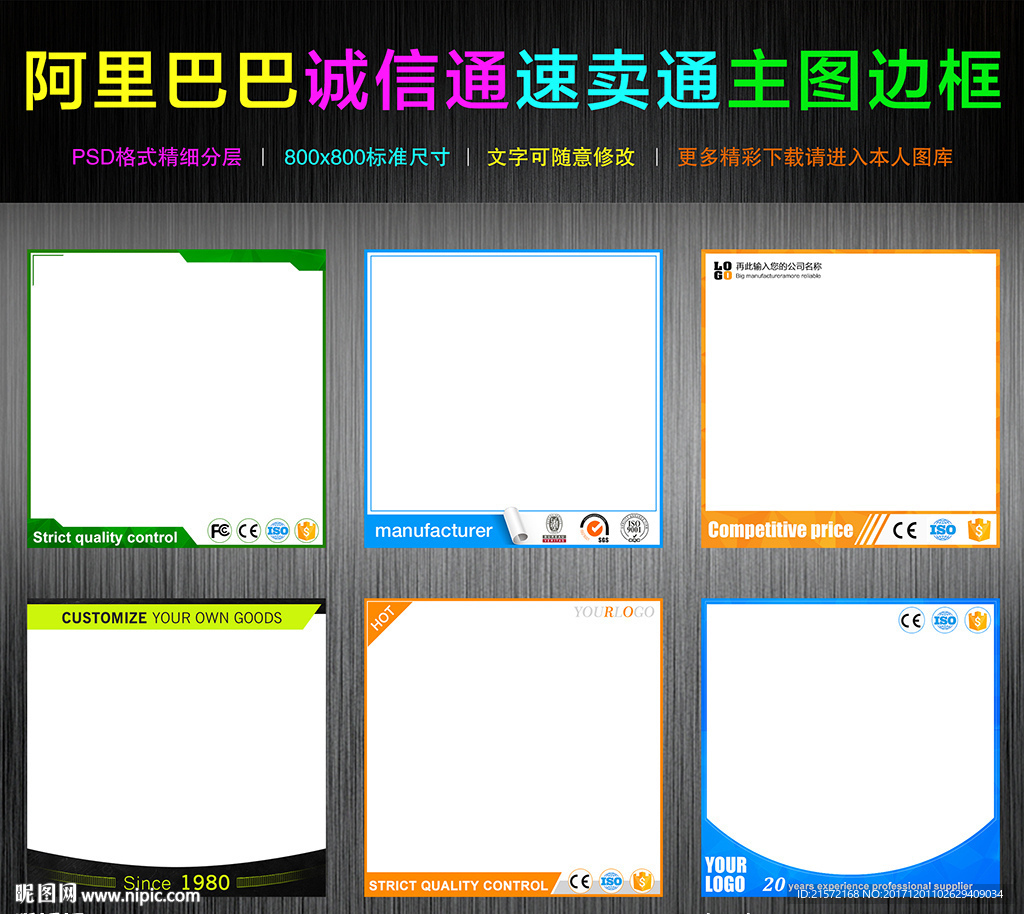Click the CE badge in green frame

248,531
